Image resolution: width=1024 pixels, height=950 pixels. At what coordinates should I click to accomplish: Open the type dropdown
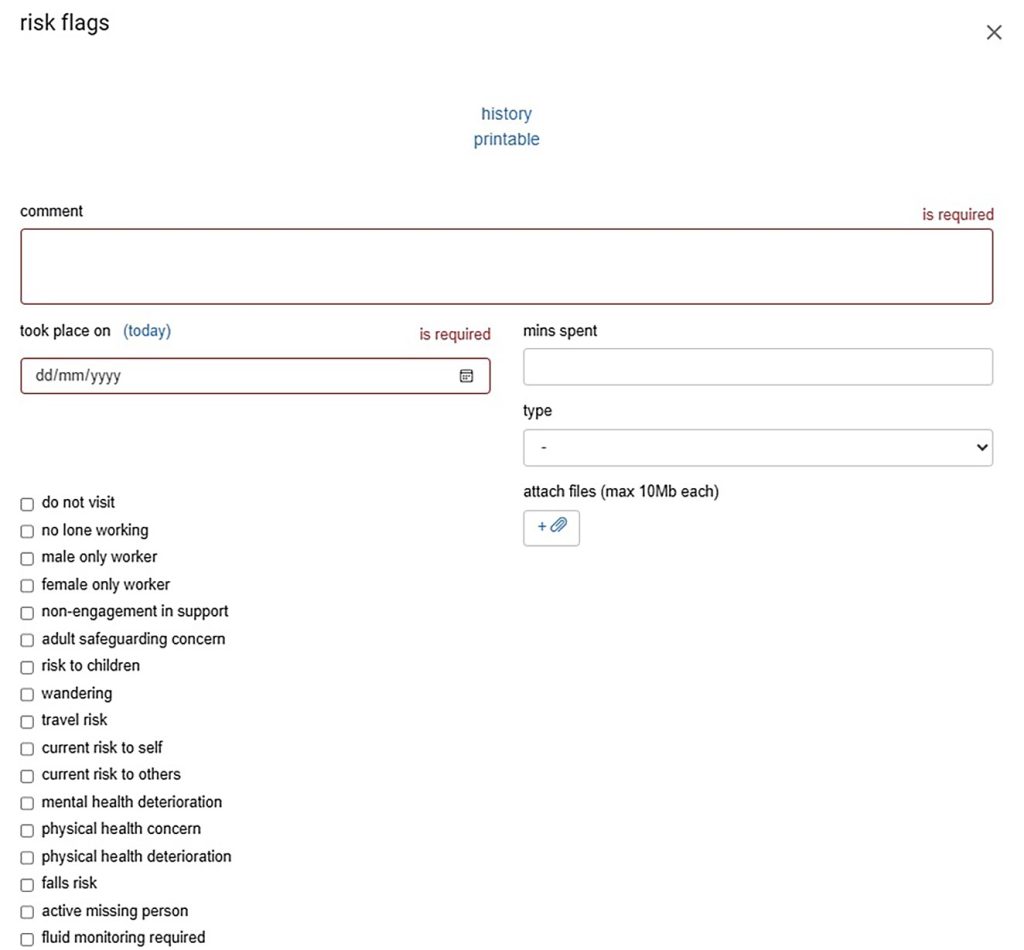click(757, 448)
